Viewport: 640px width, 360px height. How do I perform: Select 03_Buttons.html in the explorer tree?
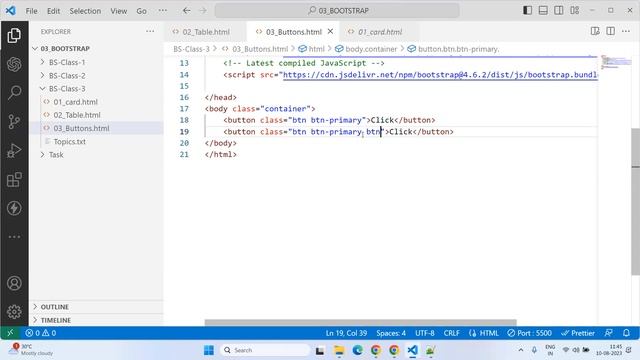pos(96,128)
